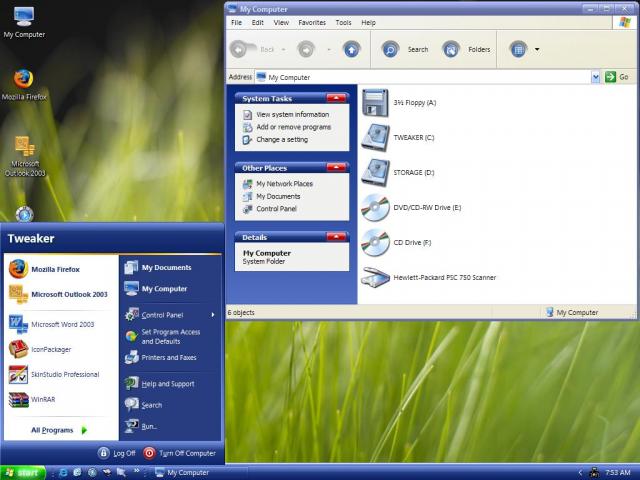This screenshot has height=480, width=640.
Task: Click the 7:53 AM taskbar clock
Action: point(618,473)
